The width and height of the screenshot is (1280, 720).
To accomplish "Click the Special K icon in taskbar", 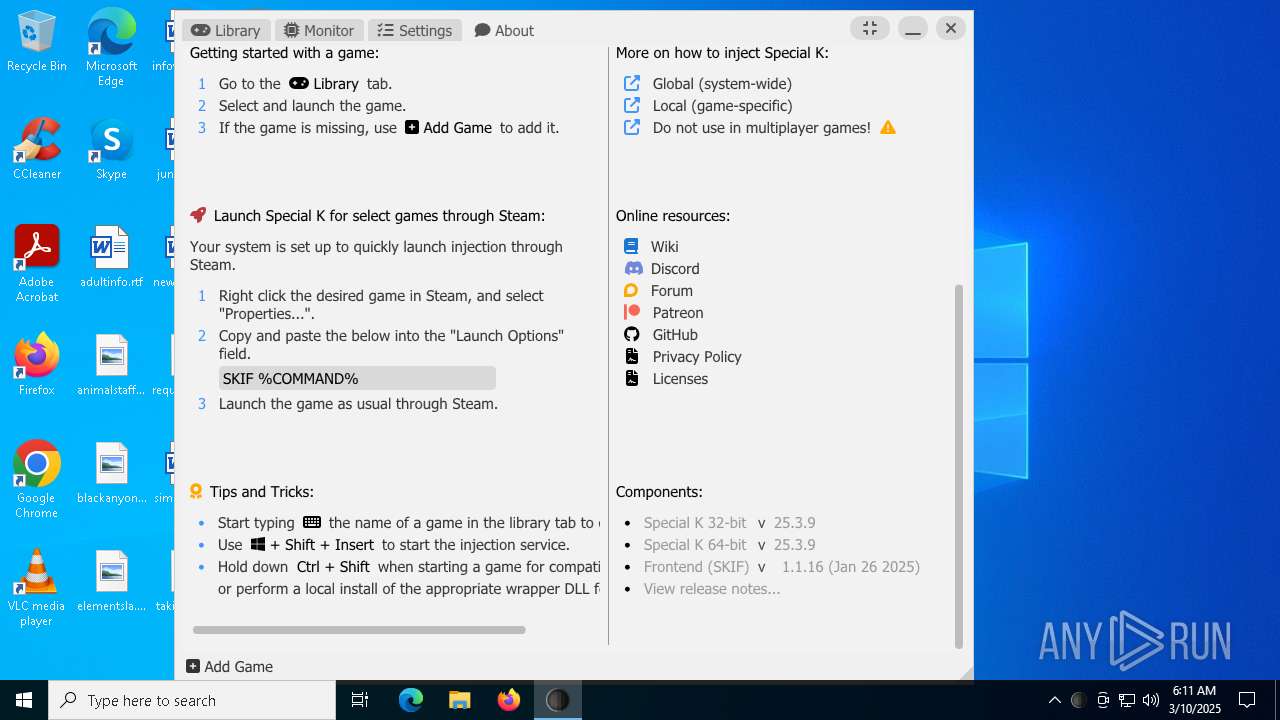I will [x=557, y=700].
